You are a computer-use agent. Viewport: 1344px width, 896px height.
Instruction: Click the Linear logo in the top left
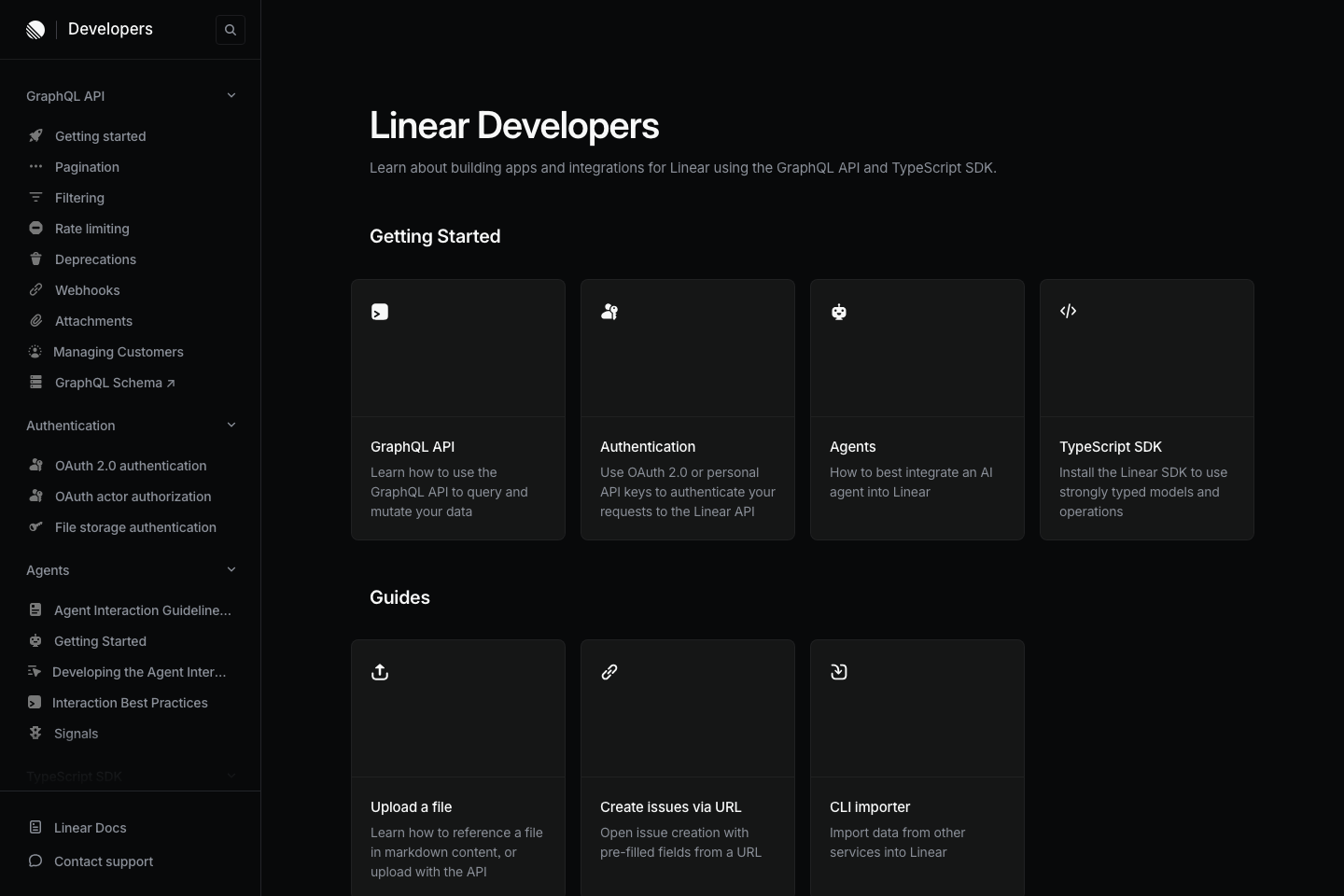35,29
